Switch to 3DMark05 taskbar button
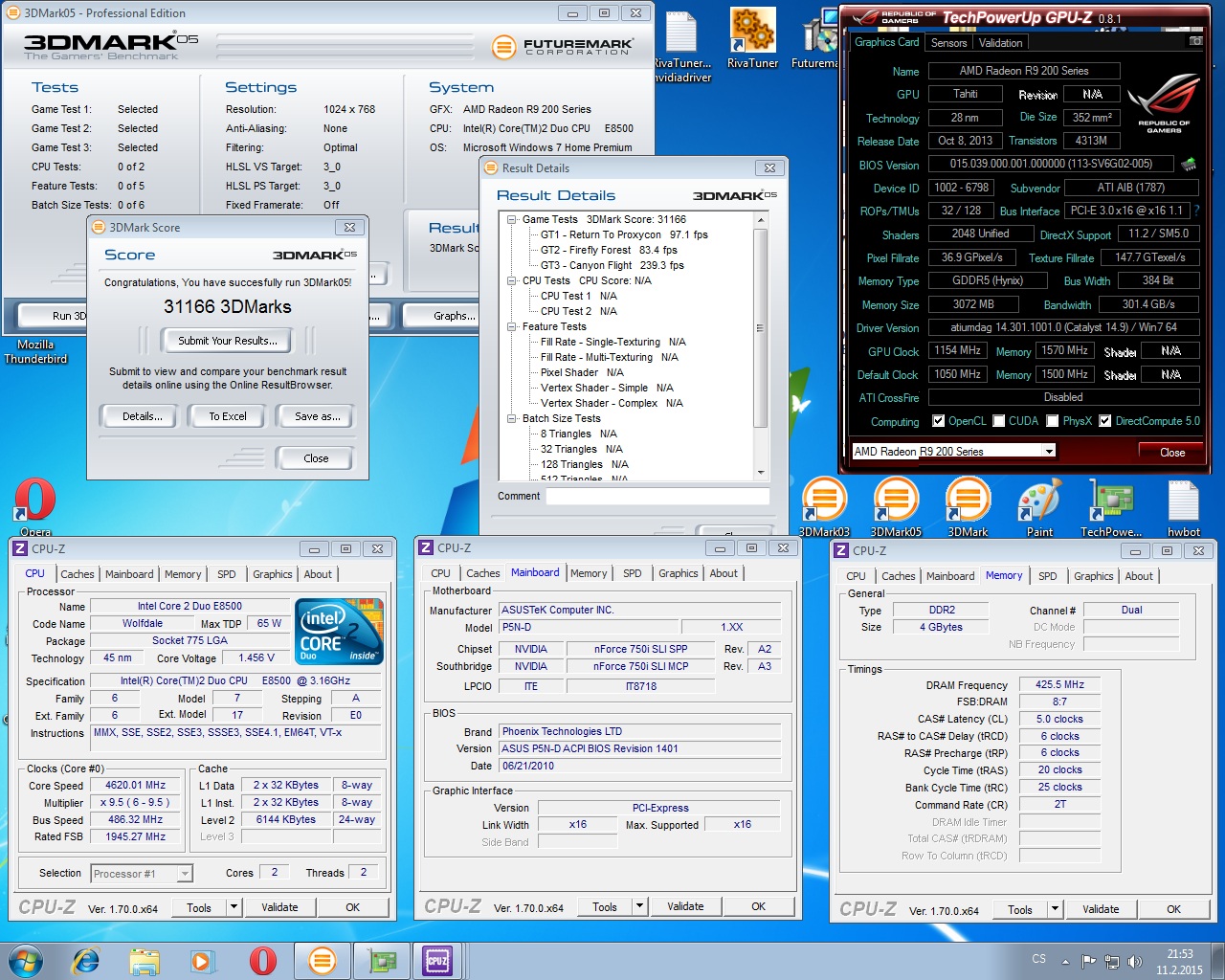Image resolution: width=1225 pixels, height=980 pixels. click(x=323, y=960)
